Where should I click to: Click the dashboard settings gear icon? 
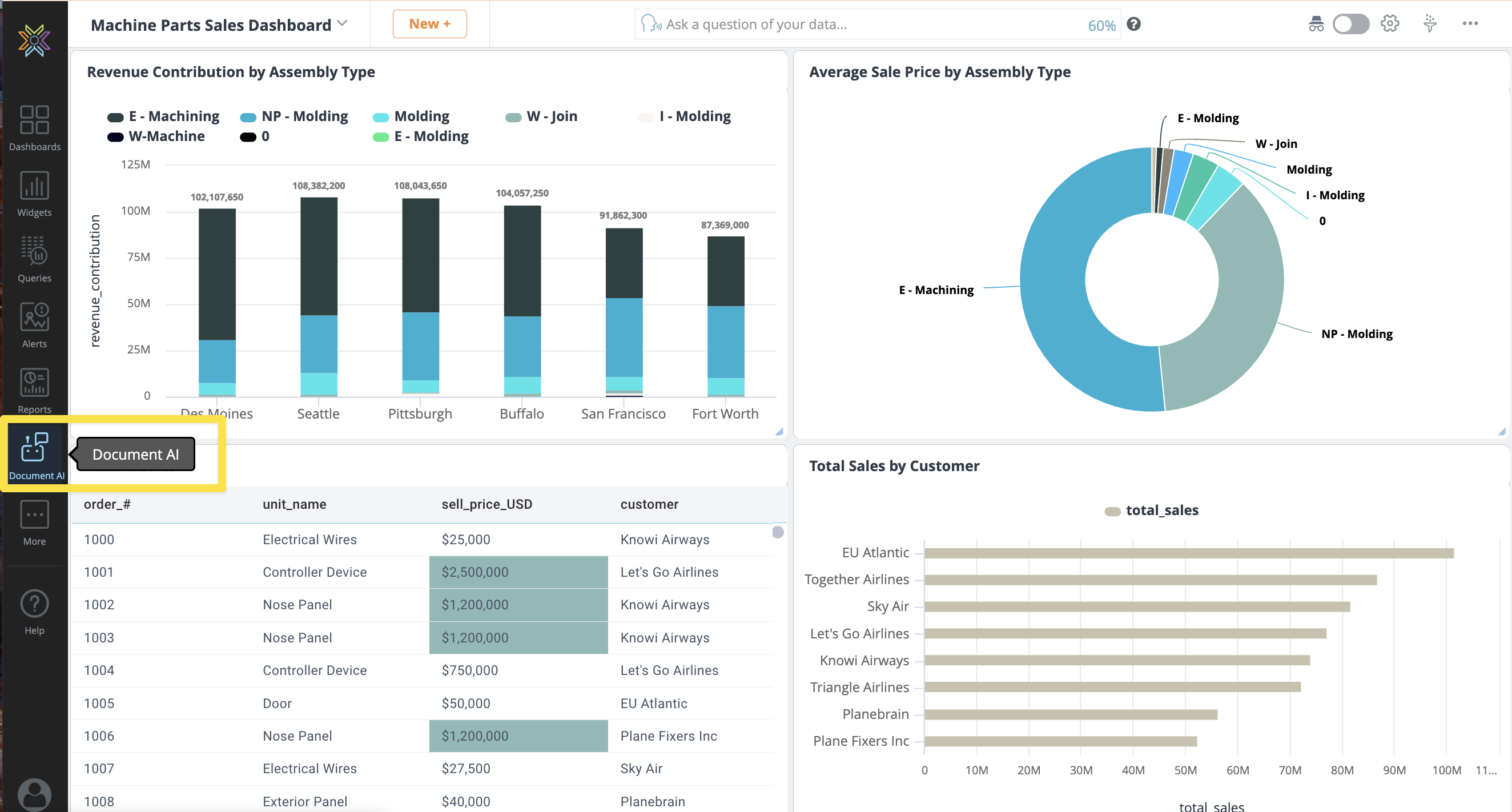click(x=1389, y=24)
